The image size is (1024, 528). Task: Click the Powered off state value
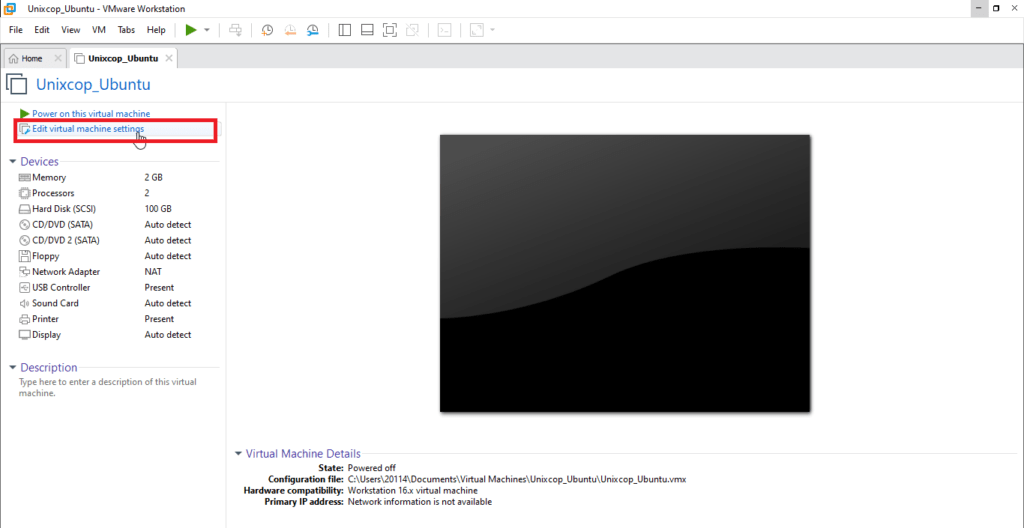pyautogui.click(x=372, y=468)
